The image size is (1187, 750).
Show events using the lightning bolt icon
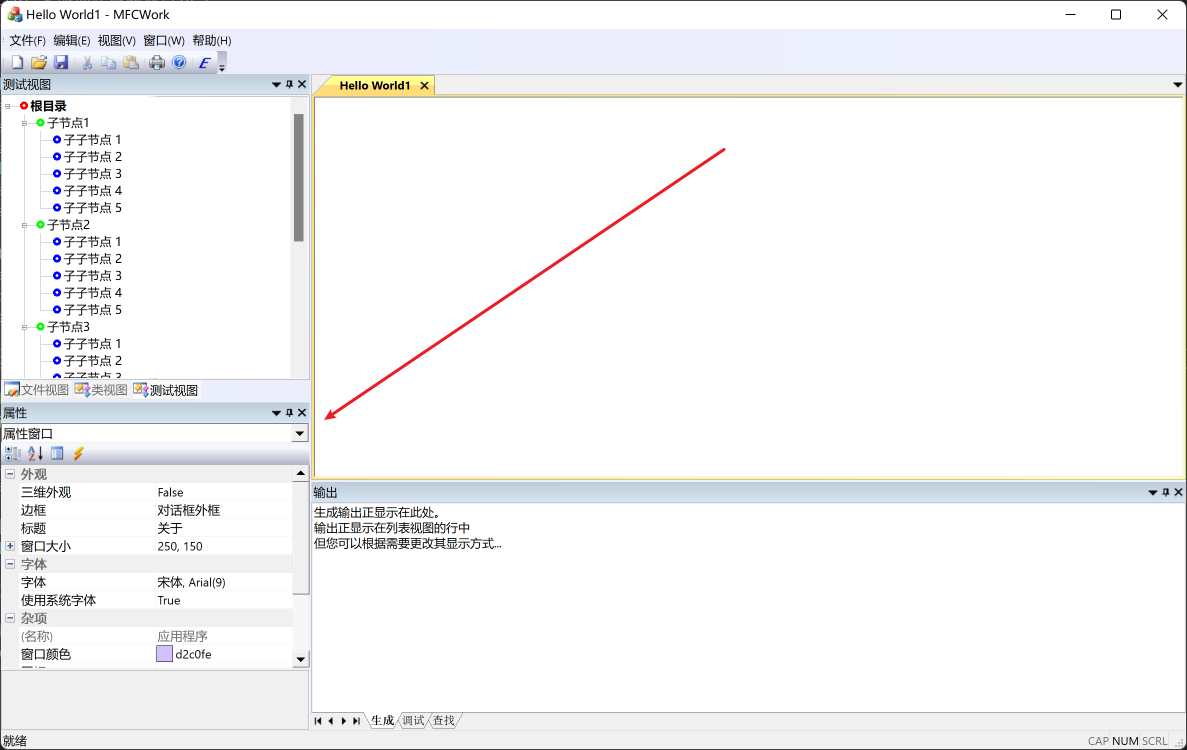tap(77, 453)
